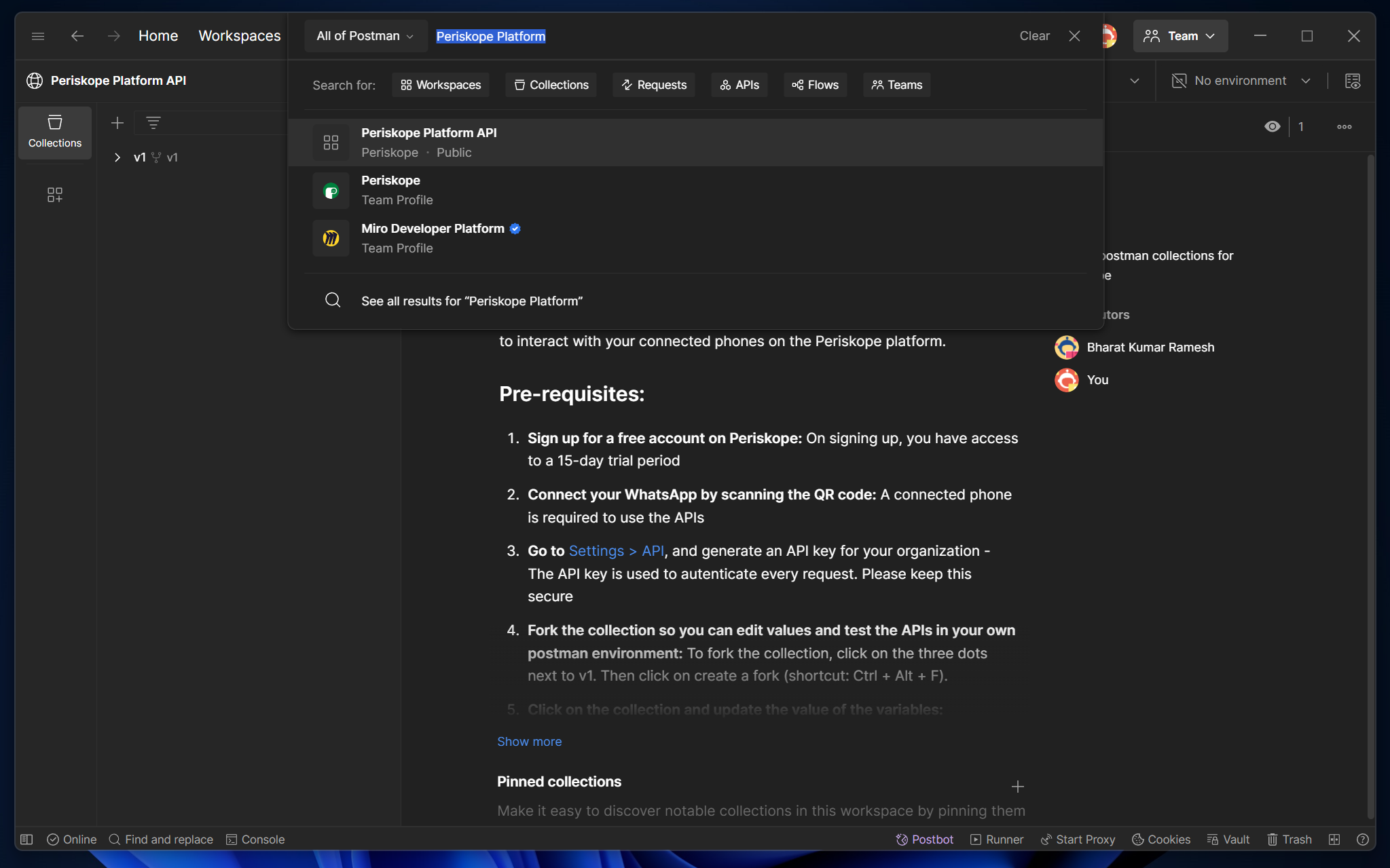1390x868 pixels.
Task: Open the Runner
Action: tap(996, 839)
